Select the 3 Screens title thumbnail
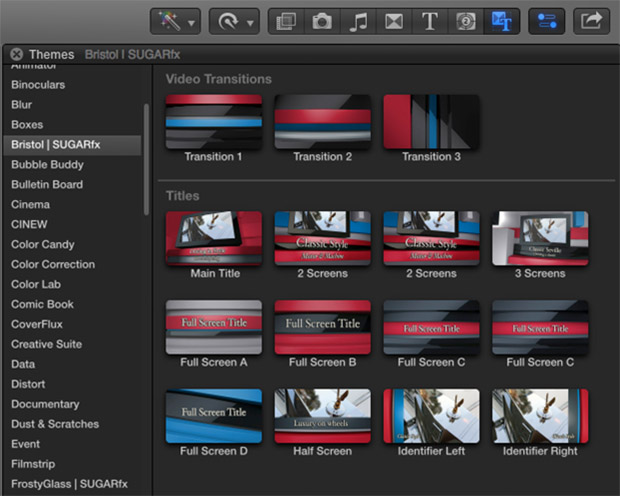620x496 pixels. click(x=540, y=238)
